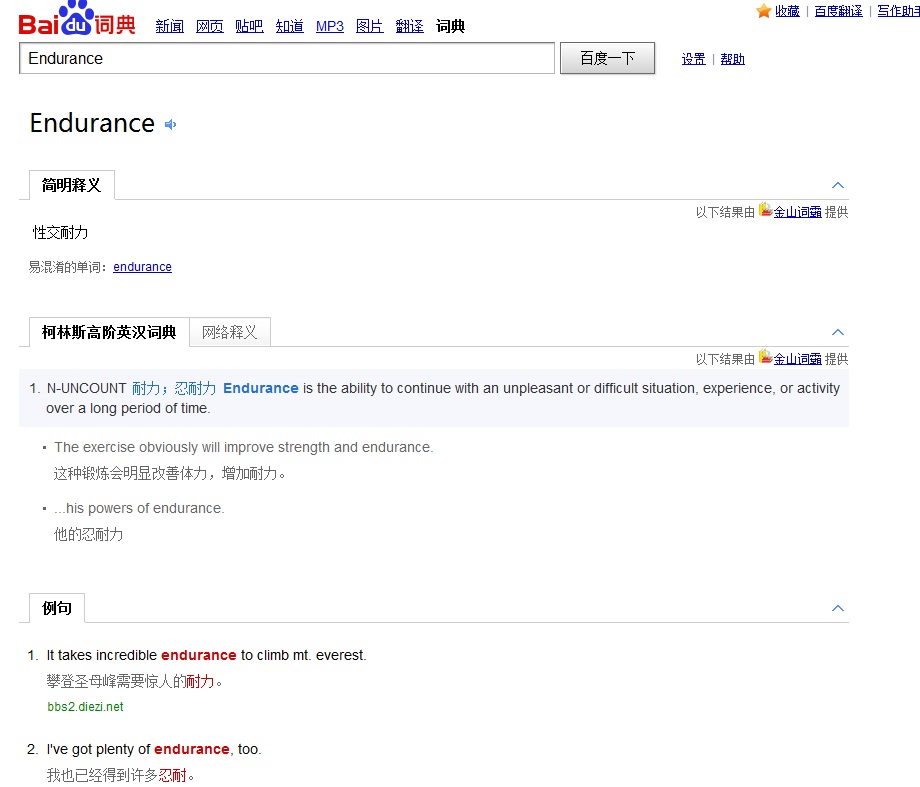Click the Baidu 词典 logo
This screenshot has width=920, height=787.
(77, 19)
